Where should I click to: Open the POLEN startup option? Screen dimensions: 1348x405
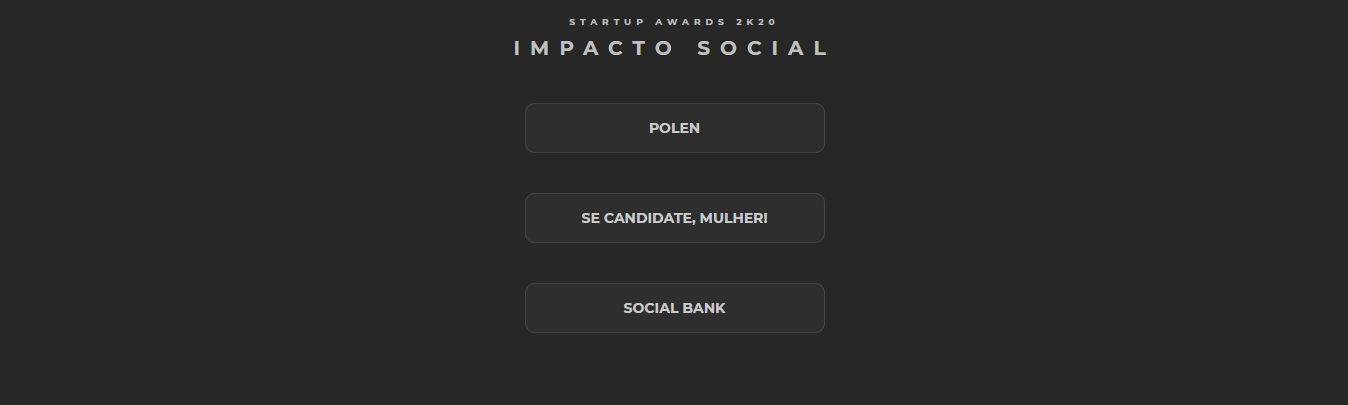click(x=674, y=128)
